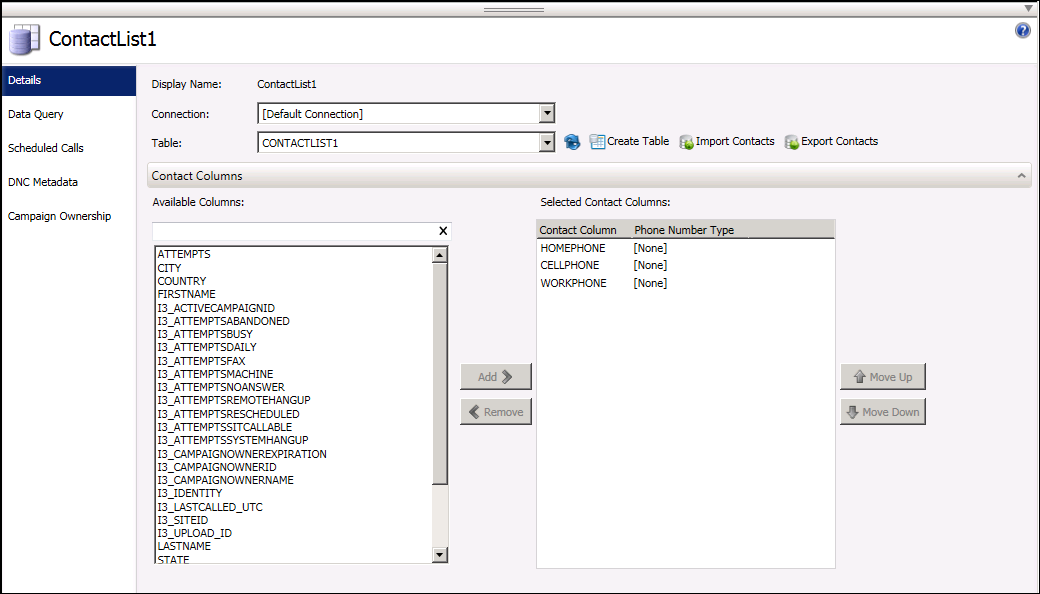Clear the available columns filter with X

point(443,231)
